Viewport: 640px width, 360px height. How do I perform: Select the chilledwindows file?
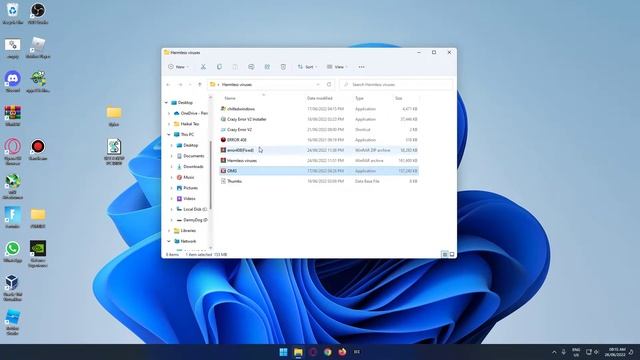(x=319, y=109)
